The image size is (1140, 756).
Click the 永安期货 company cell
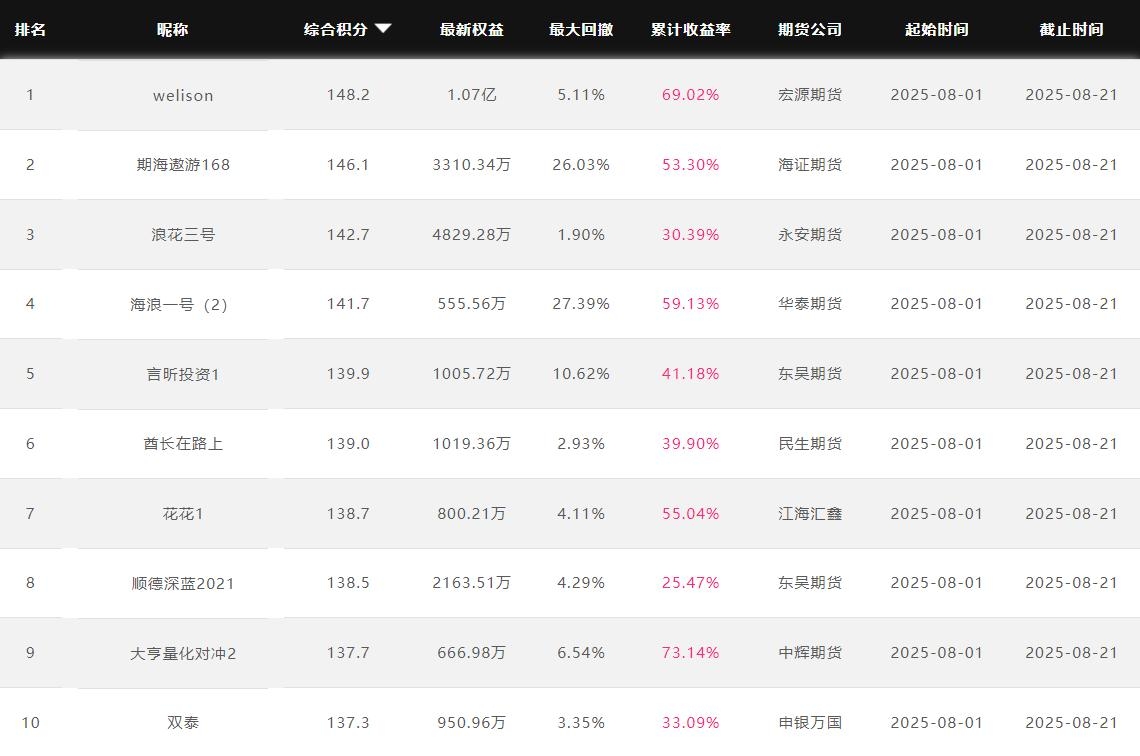point(810,234)
